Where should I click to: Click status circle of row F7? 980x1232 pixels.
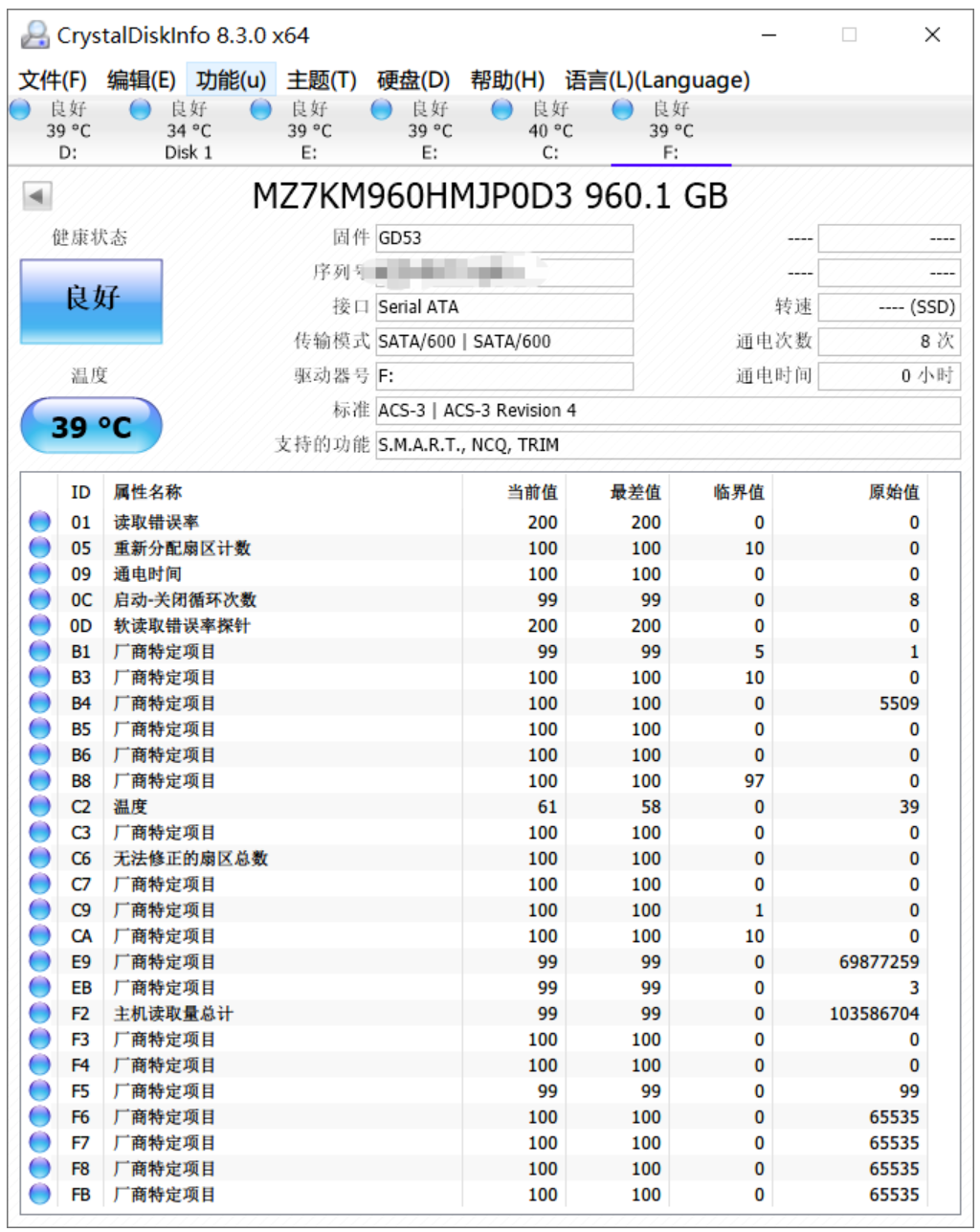[39, 1142]
